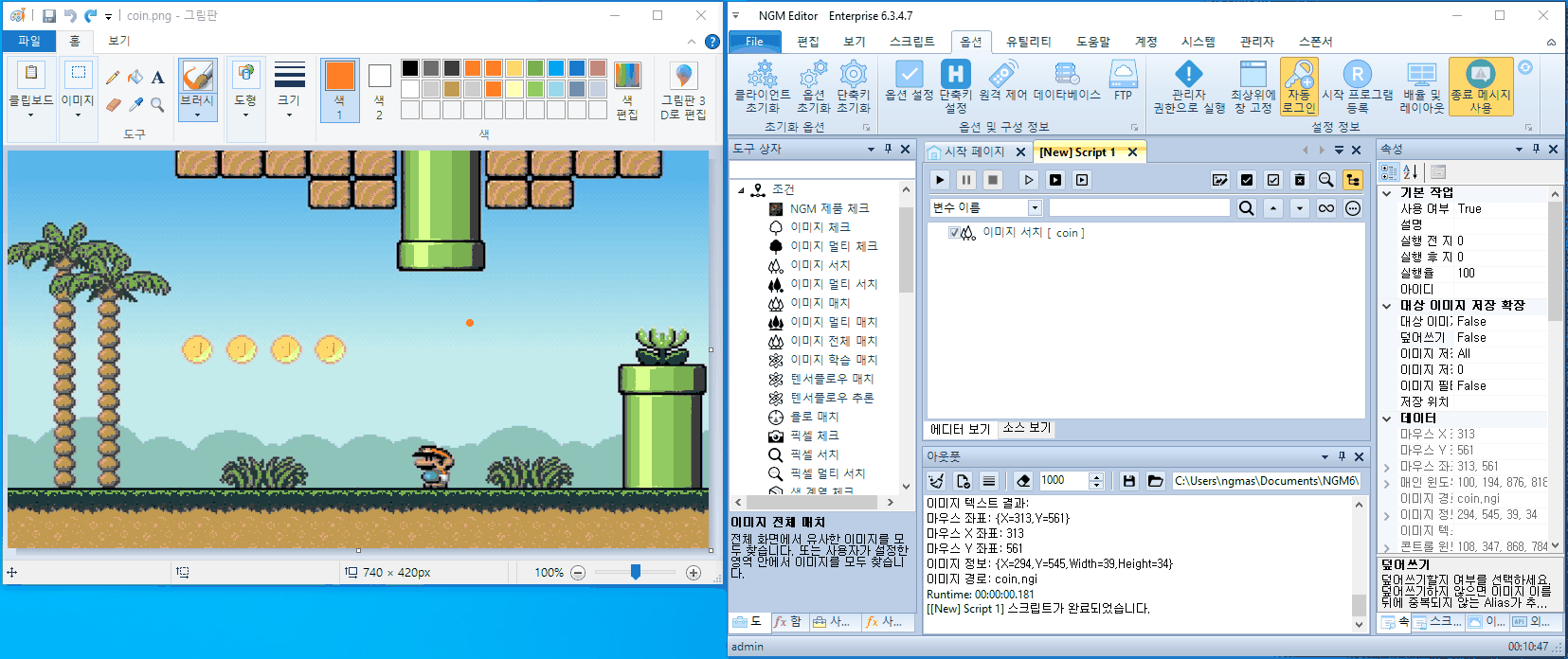Switch to the 시작 페이지 document tab
This screenshot has height=659, width=1568.
(975, 151)
